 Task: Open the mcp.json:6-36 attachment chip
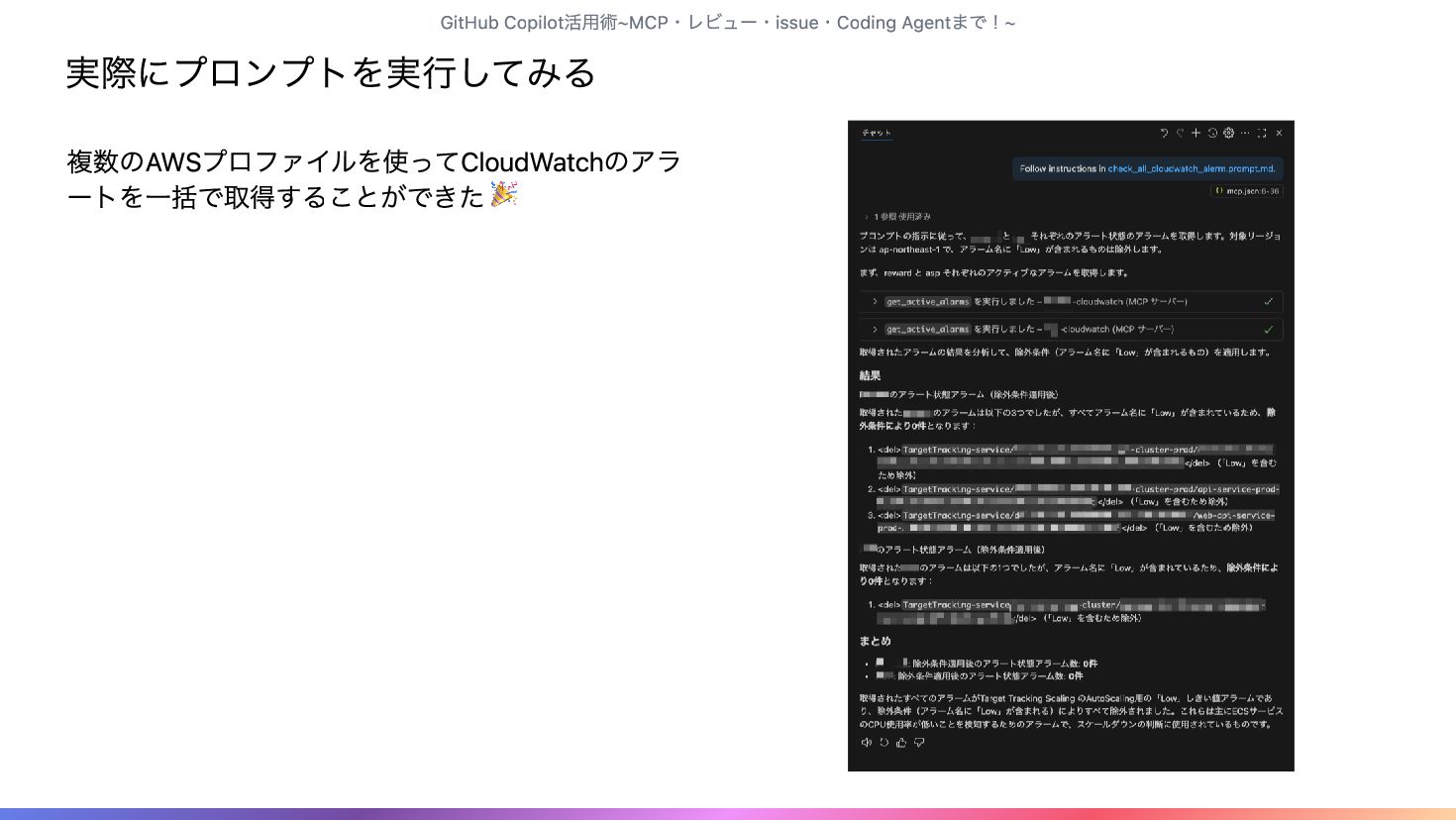(1247, 191)
